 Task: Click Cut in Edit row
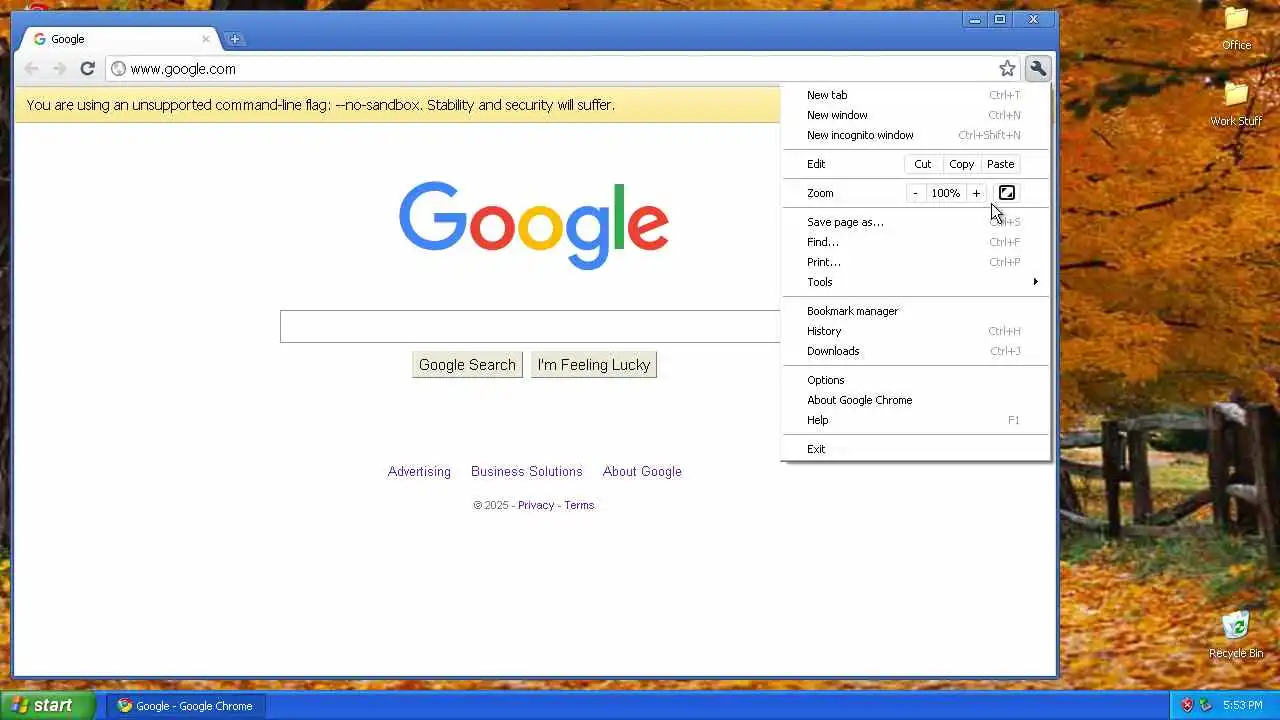(x=923, y=164)
